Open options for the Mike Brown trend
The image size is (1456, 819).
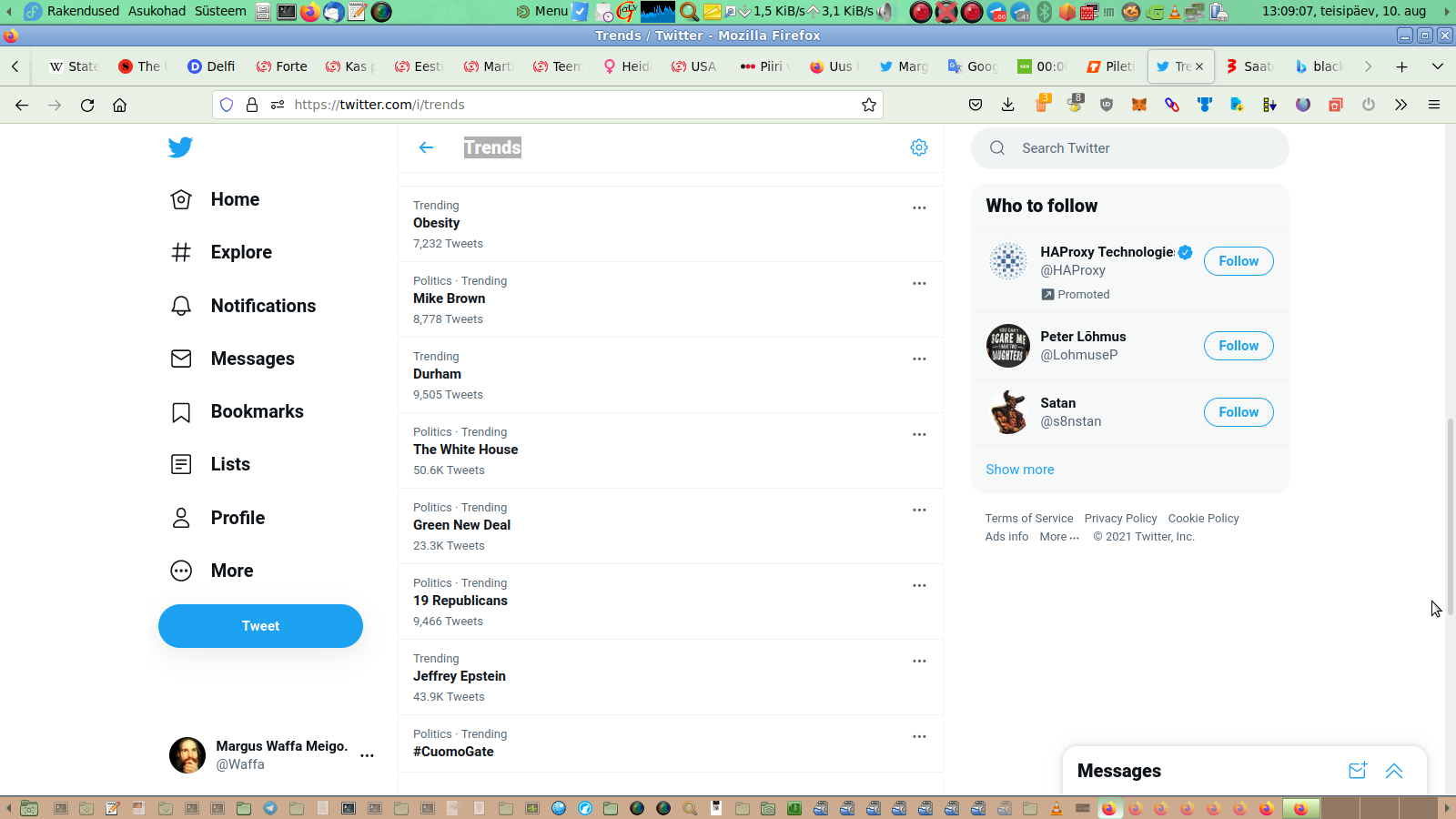click(919, 283)
